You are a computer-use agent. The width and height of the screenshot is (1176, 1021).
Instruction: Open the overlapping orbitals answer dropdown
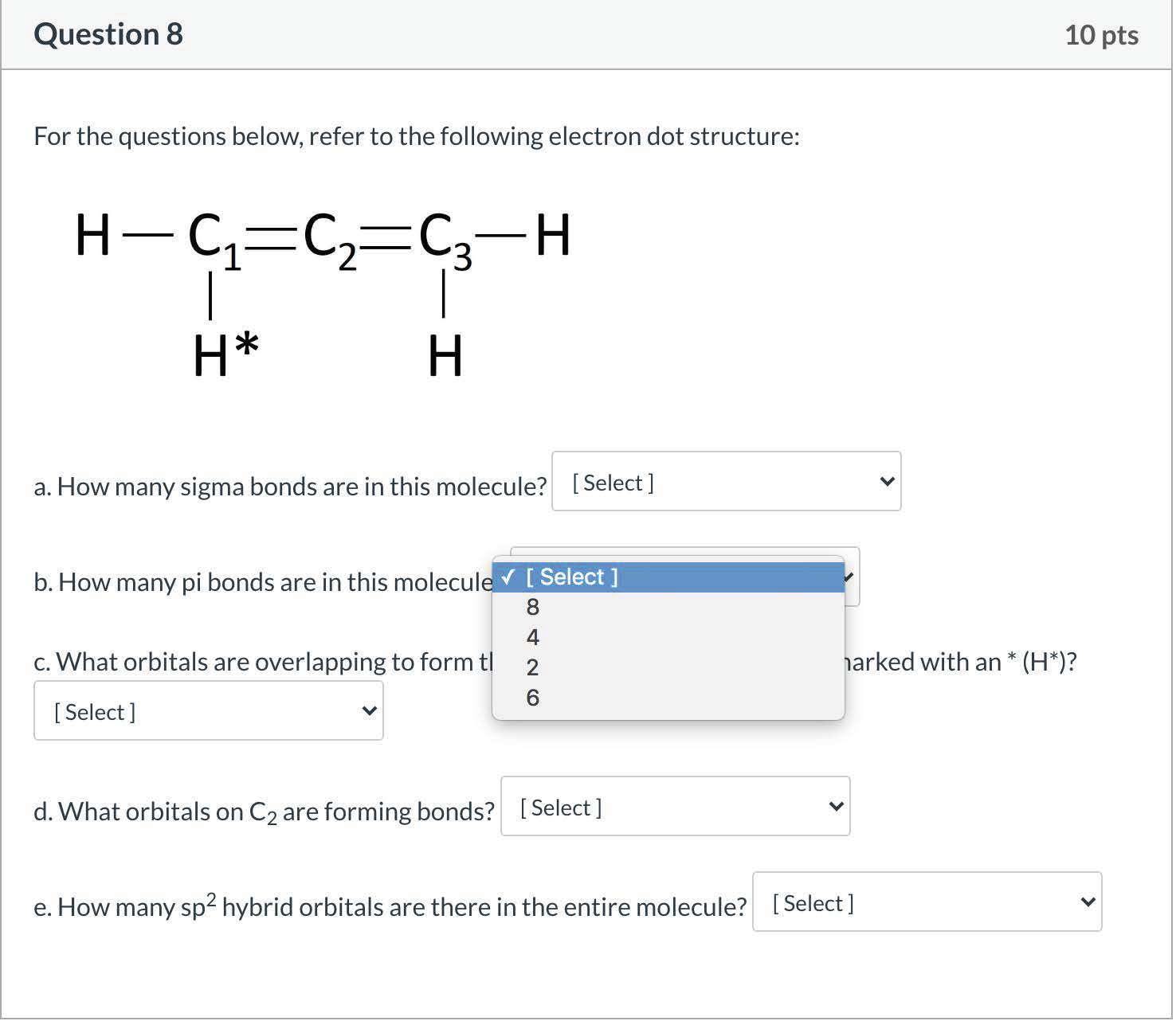[x=208, y=711]
